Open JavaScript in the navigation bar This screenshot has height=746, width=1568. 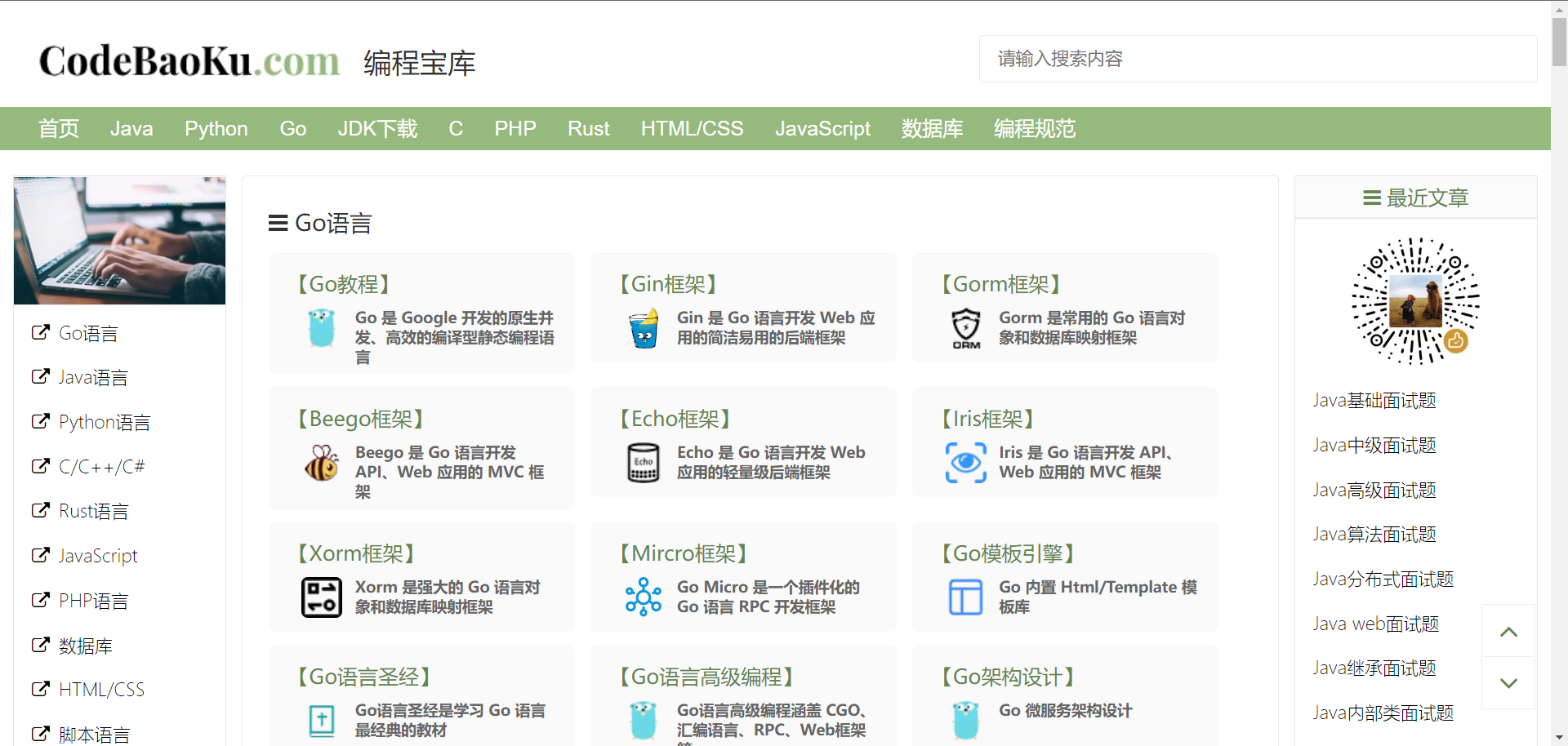pos(823,128)
